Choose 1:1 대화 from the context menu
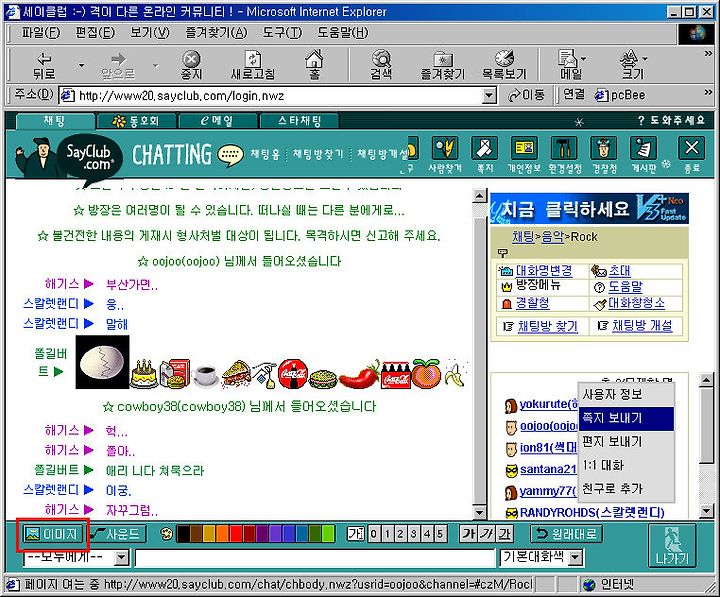The image size is (720, 597). pos(626,466)
